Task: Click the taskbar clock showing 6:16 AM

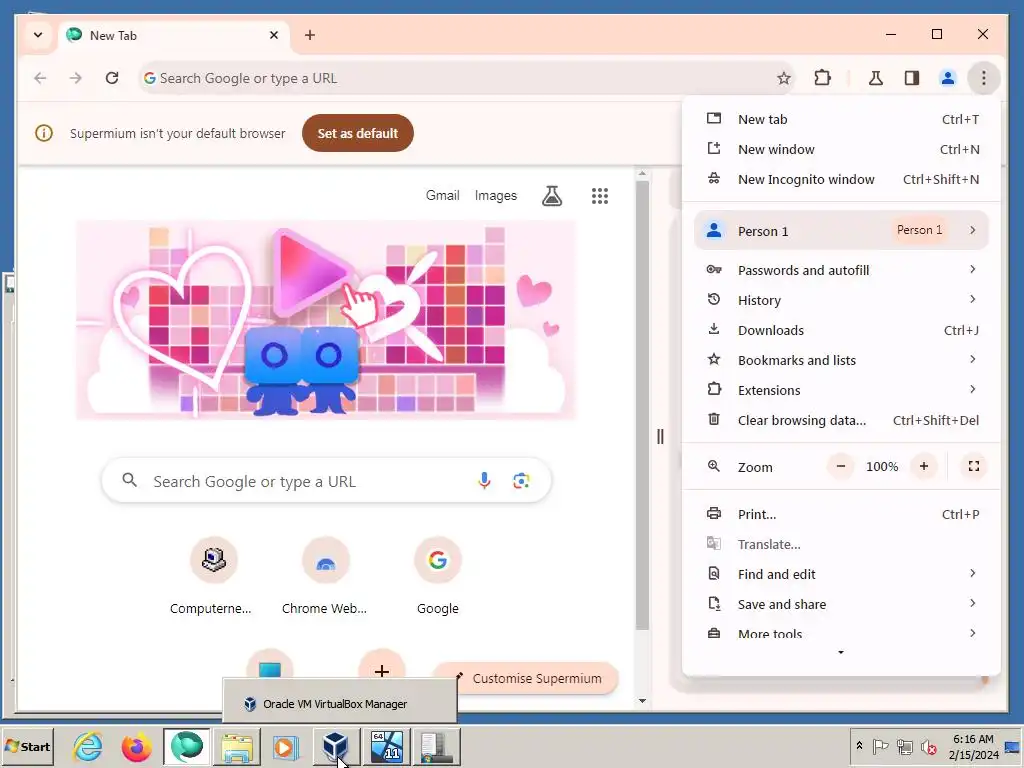Action: point(973,746)
